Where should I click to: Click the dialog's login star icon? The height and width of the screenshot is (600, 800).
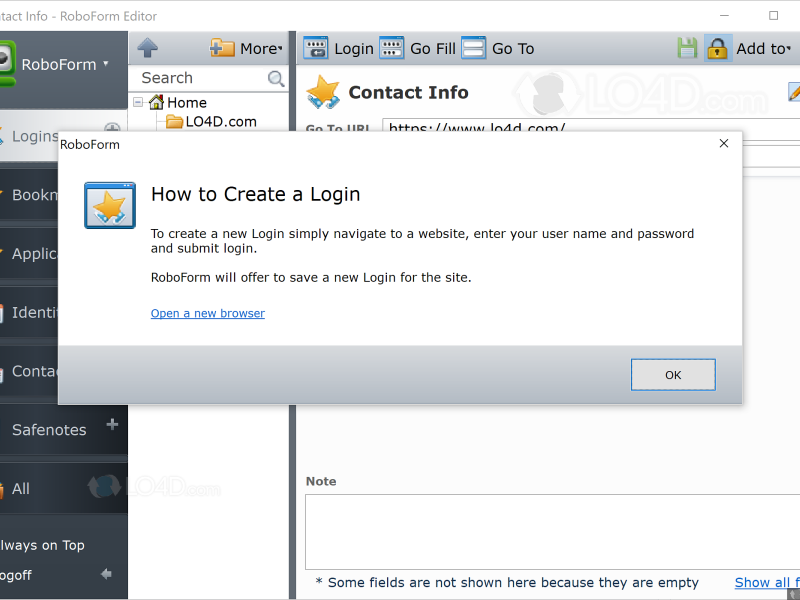pyautogui.click(x=110, y=205)
